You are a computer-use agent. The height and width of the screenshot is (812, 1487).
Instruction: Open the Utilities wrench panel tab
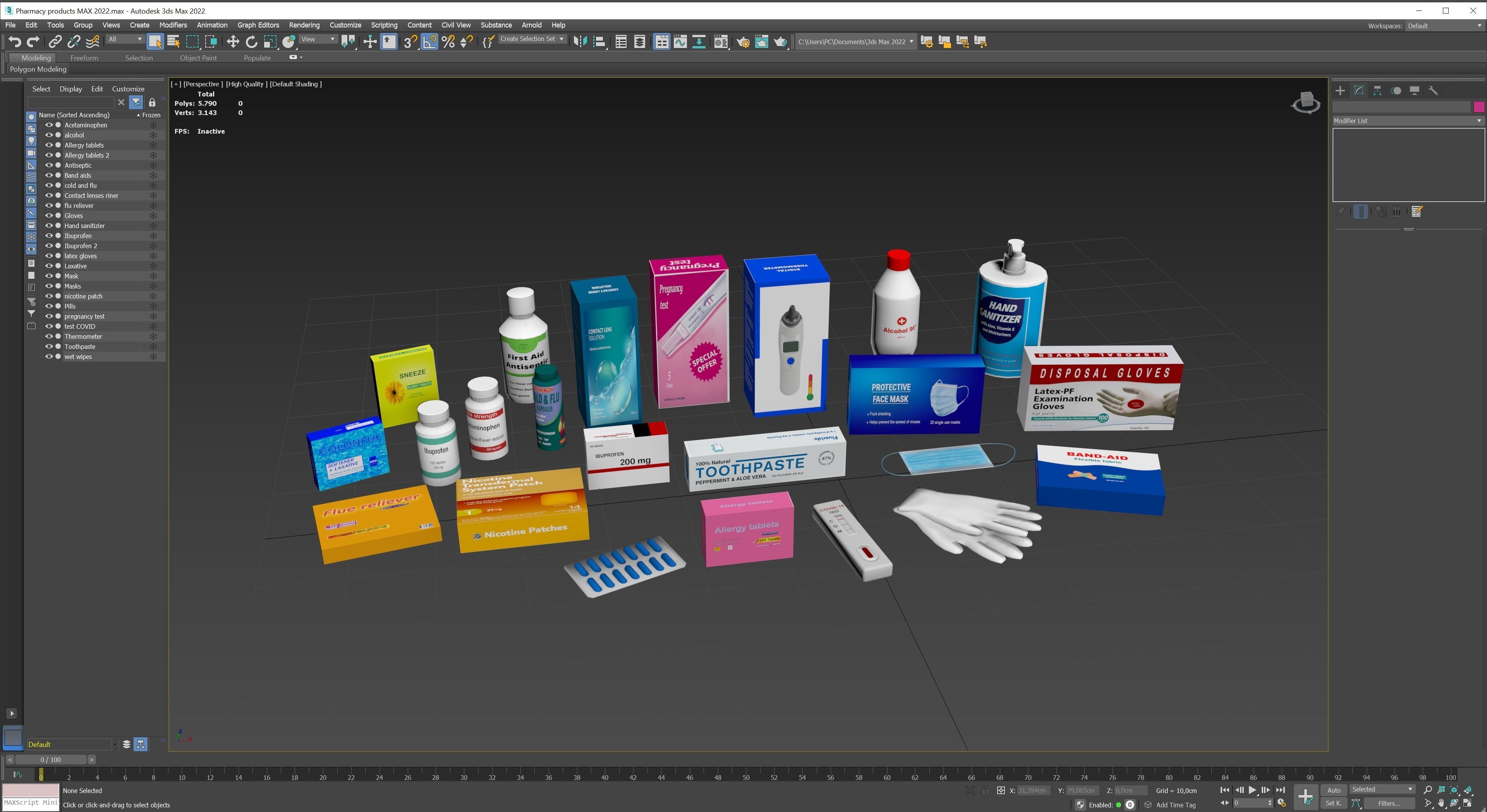point(1433,91)
